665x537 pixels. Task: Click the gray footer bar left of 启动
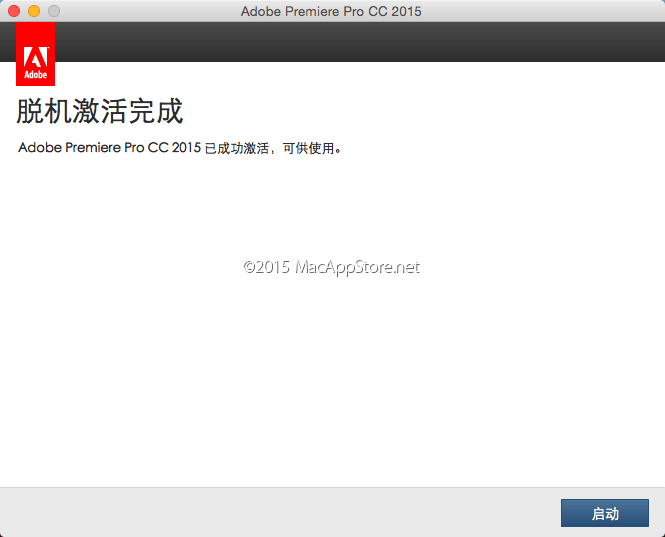[x=280, y=512]
